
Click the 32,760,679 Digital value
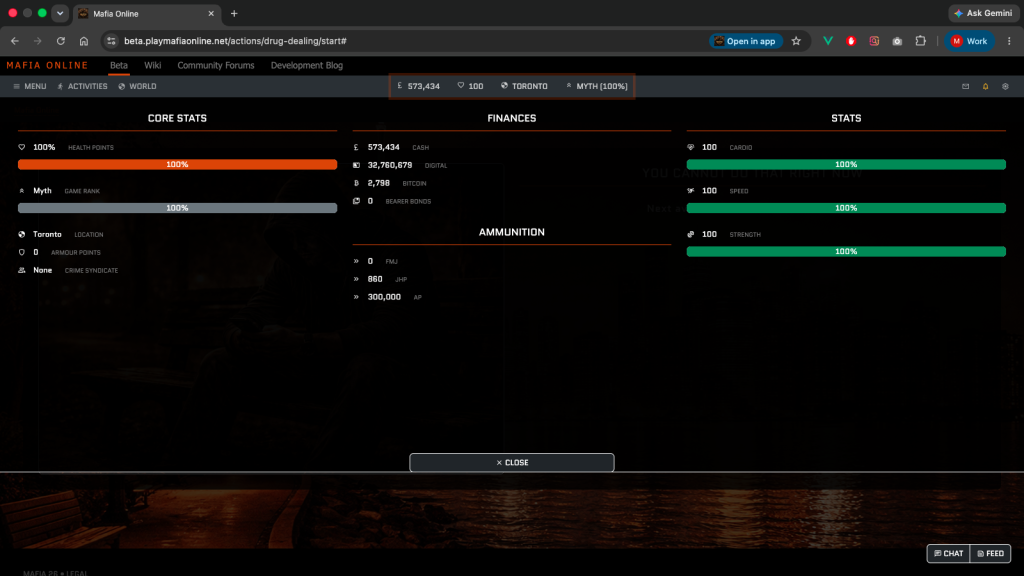[x=390, y=165]
